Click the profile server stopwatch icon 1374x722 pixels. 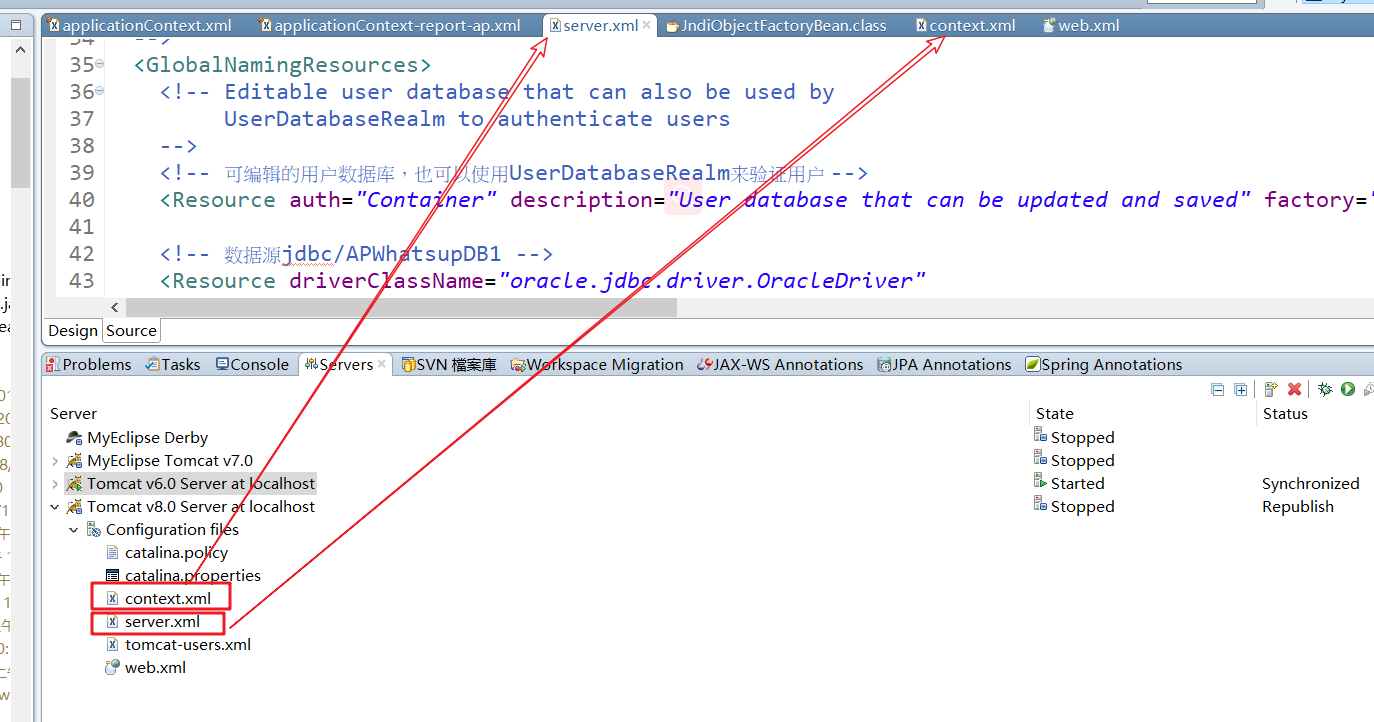coord(1368,389)
